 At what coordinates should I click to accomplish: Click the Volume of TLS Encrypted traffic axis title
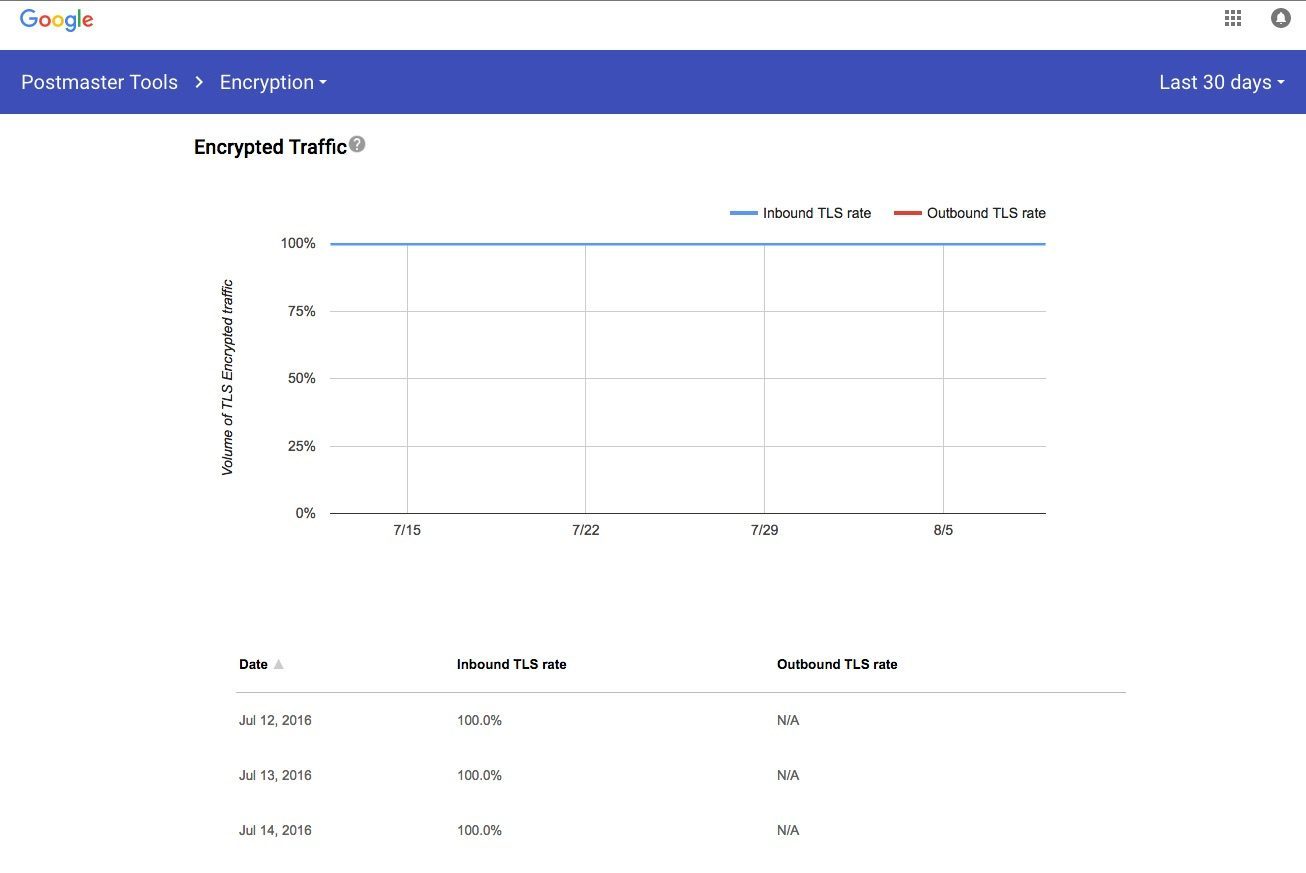[227, 378]
